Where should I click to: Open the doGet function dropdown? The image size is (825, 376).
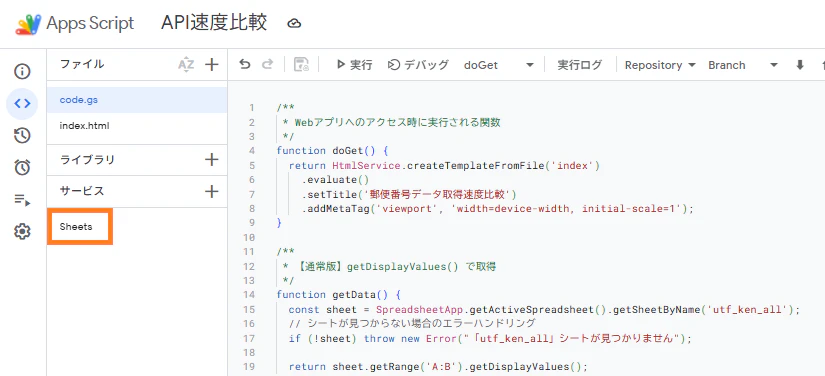pos(499,65)
